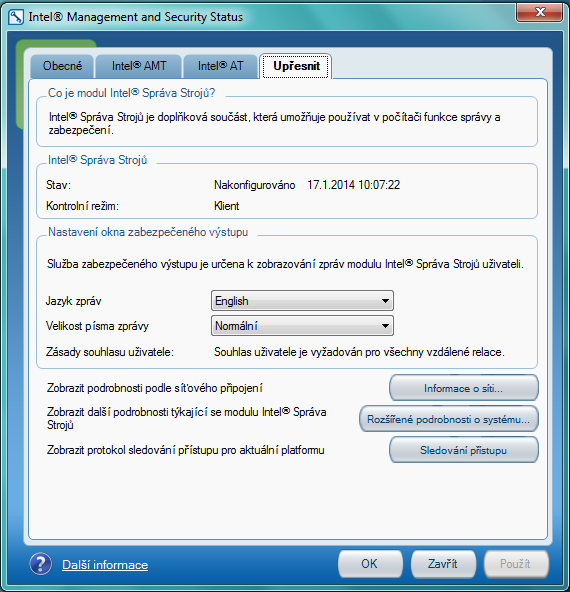
Task: Open the Intel® AMT tab
Action: (x=139, y=66)
